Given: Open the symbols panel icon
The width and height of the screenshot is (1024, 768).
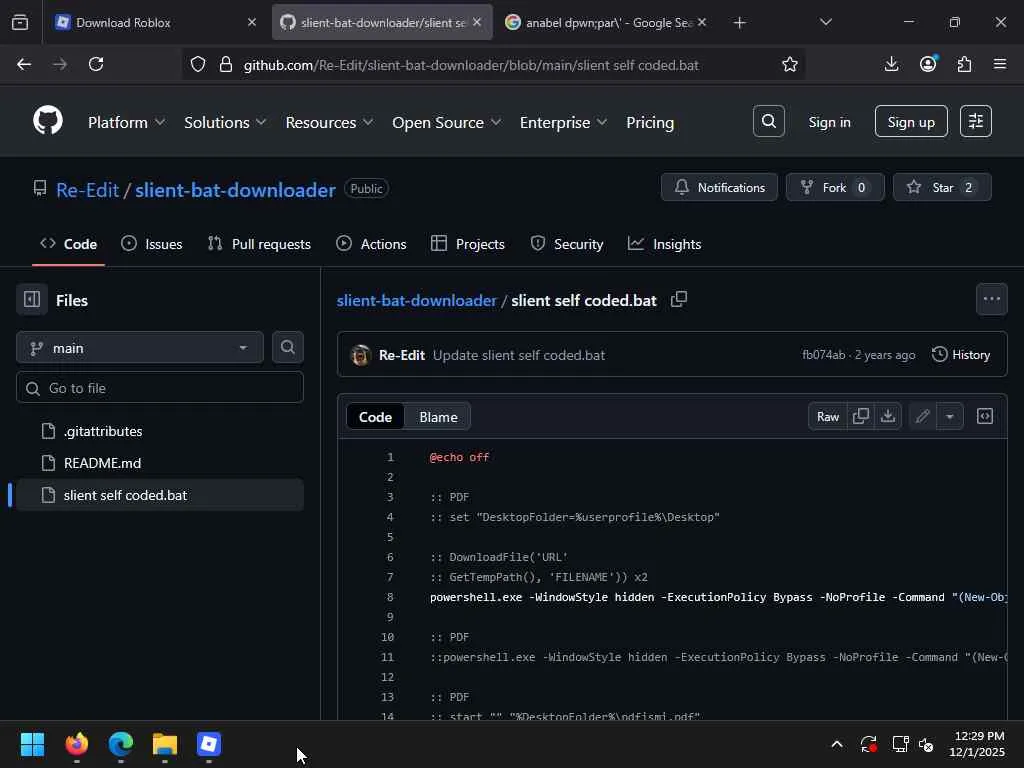Looking at the screenshot, I should tap(985, 416).
